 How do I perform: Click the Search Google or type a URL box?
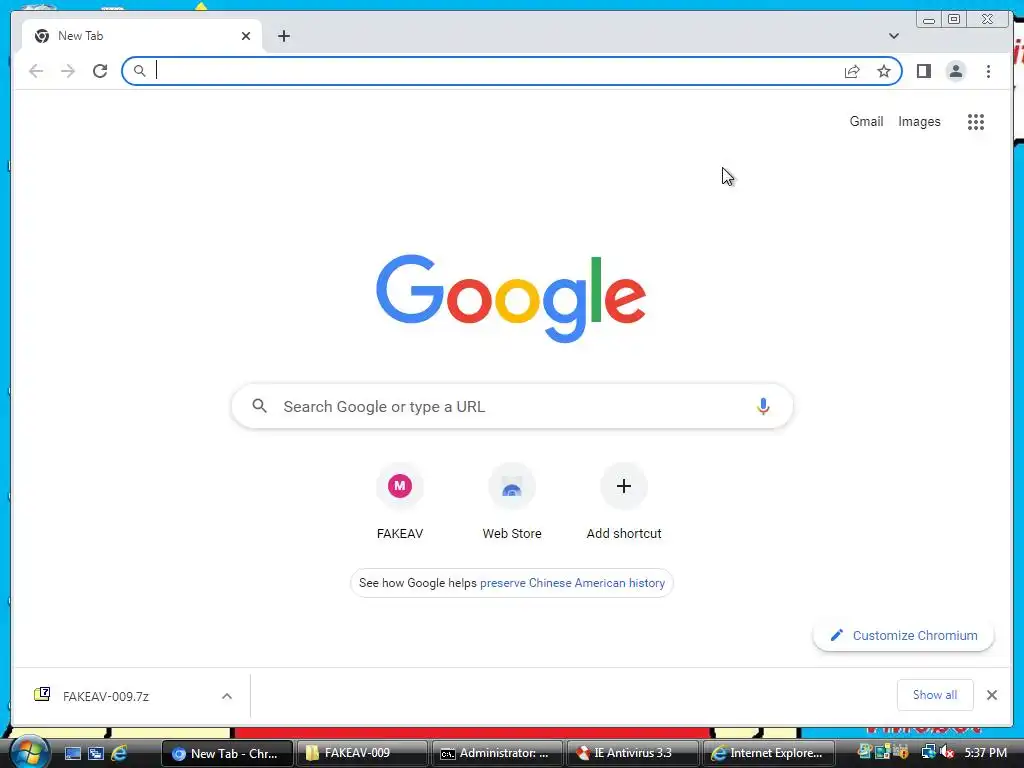pyautogui.click(x=512, y=406)
